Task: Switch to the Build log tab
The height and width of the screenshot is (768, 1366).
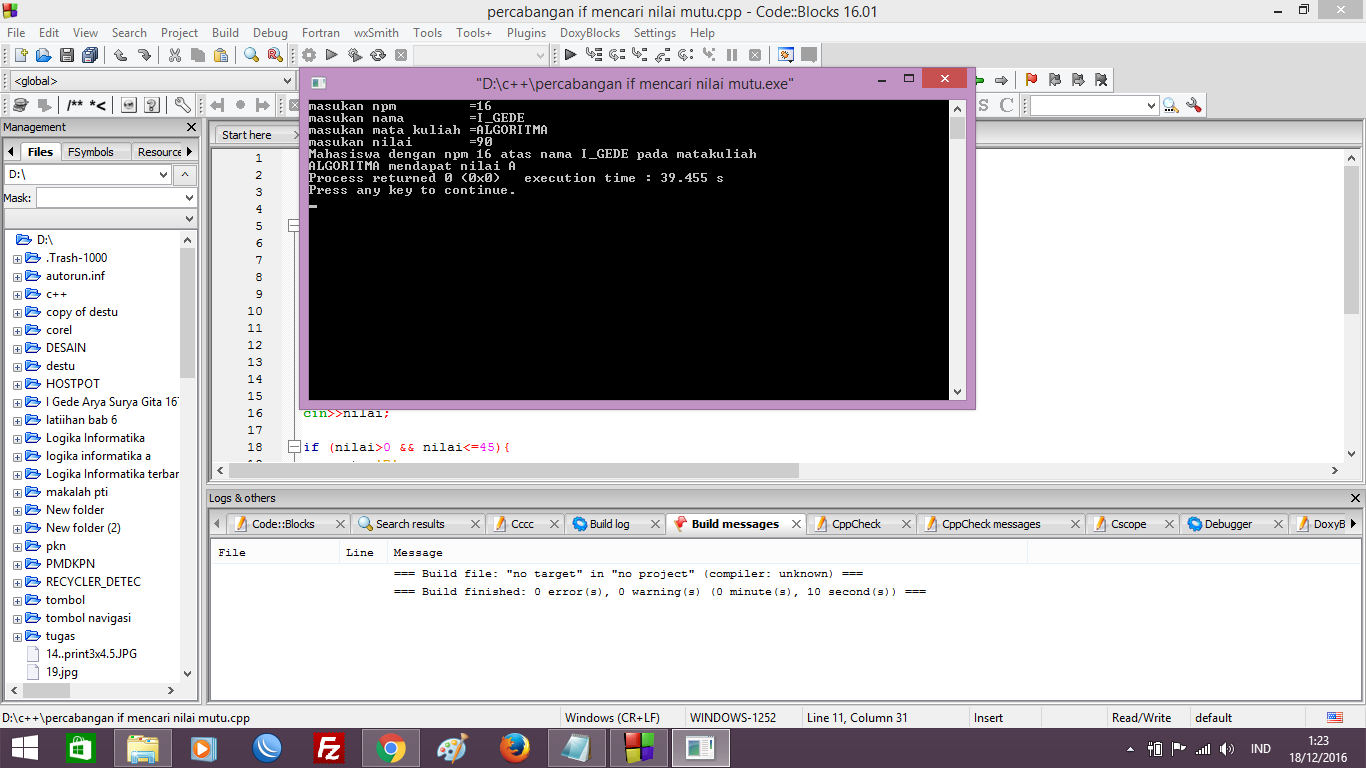Action: pyautogui.click(x=609, y=524)
